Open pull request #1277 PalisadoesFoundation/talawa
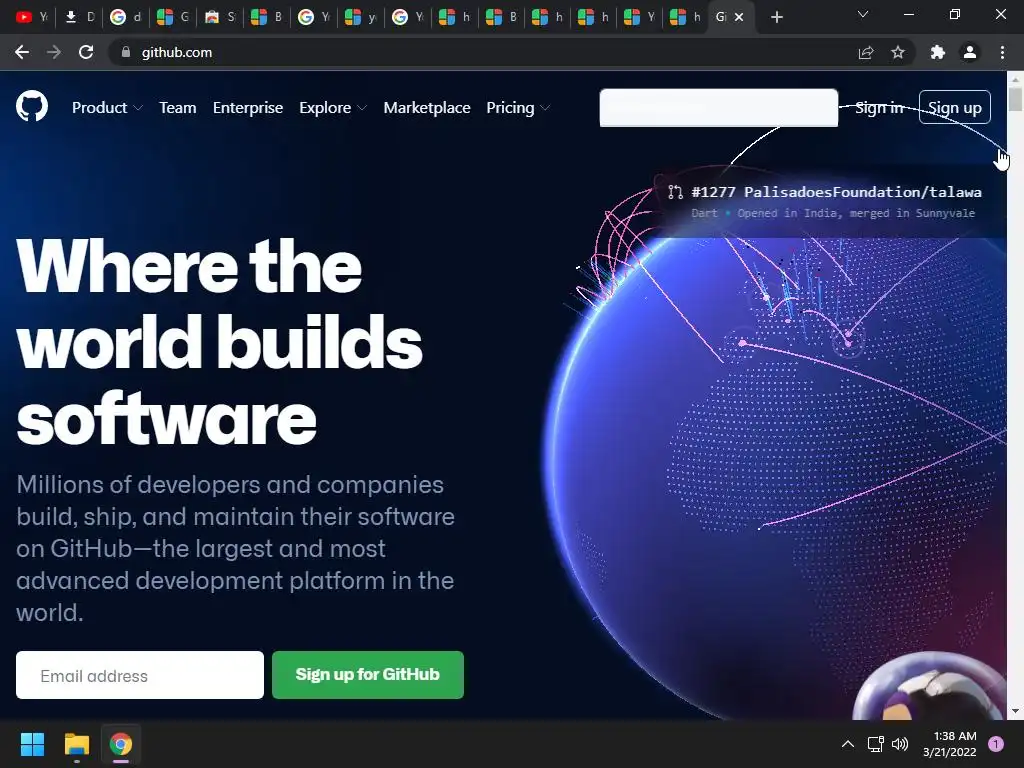1024x768 pixels. pos(836,192)
